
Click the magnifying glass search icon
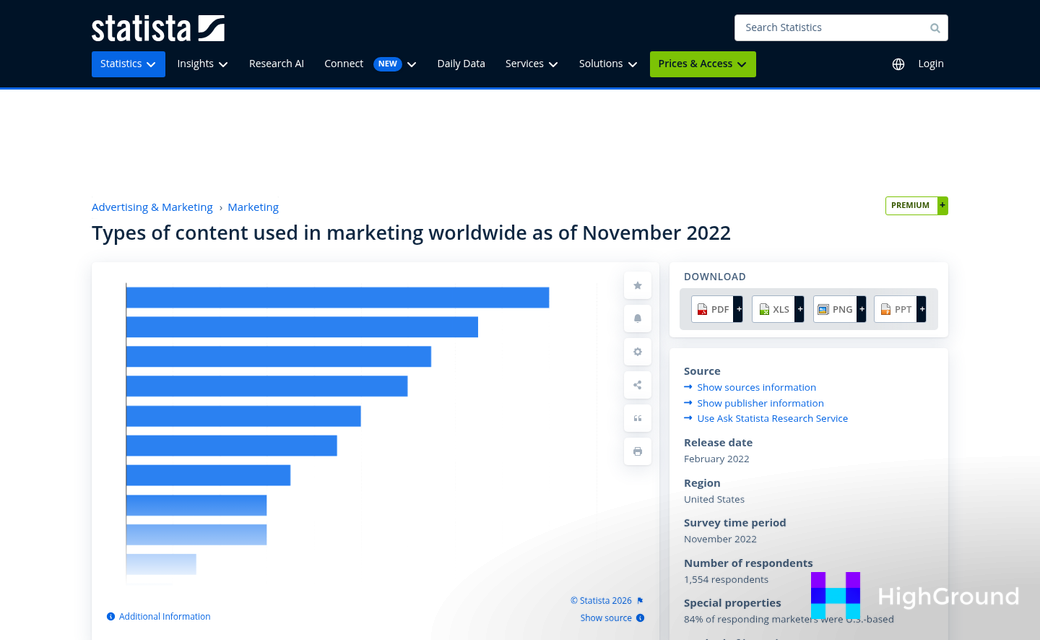tap(934, 27)
